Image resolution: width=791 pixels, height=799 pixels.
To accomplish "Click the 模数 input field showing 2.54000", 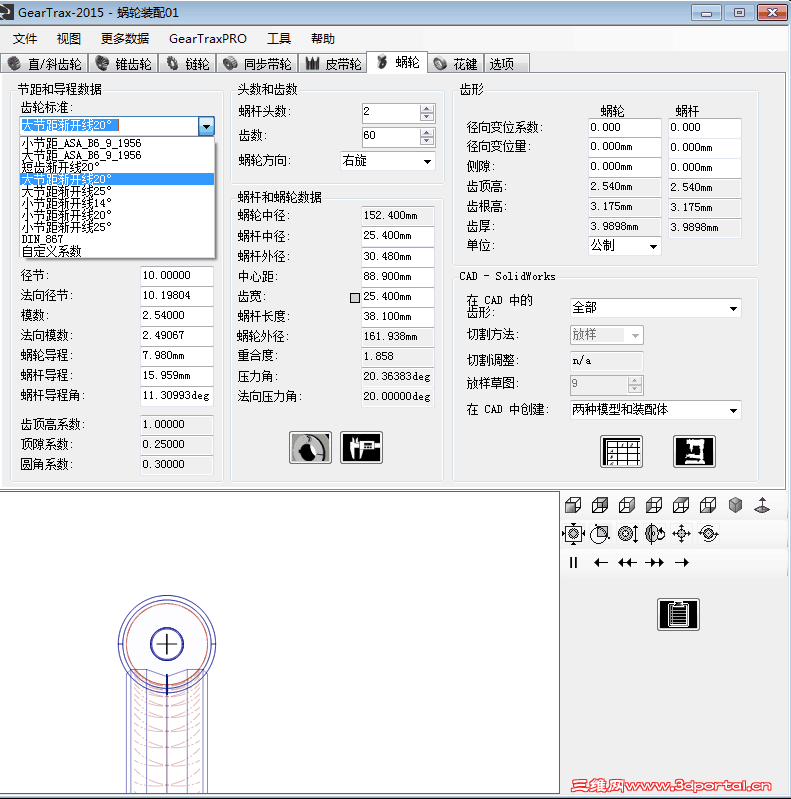I will [x=176, y=315].
